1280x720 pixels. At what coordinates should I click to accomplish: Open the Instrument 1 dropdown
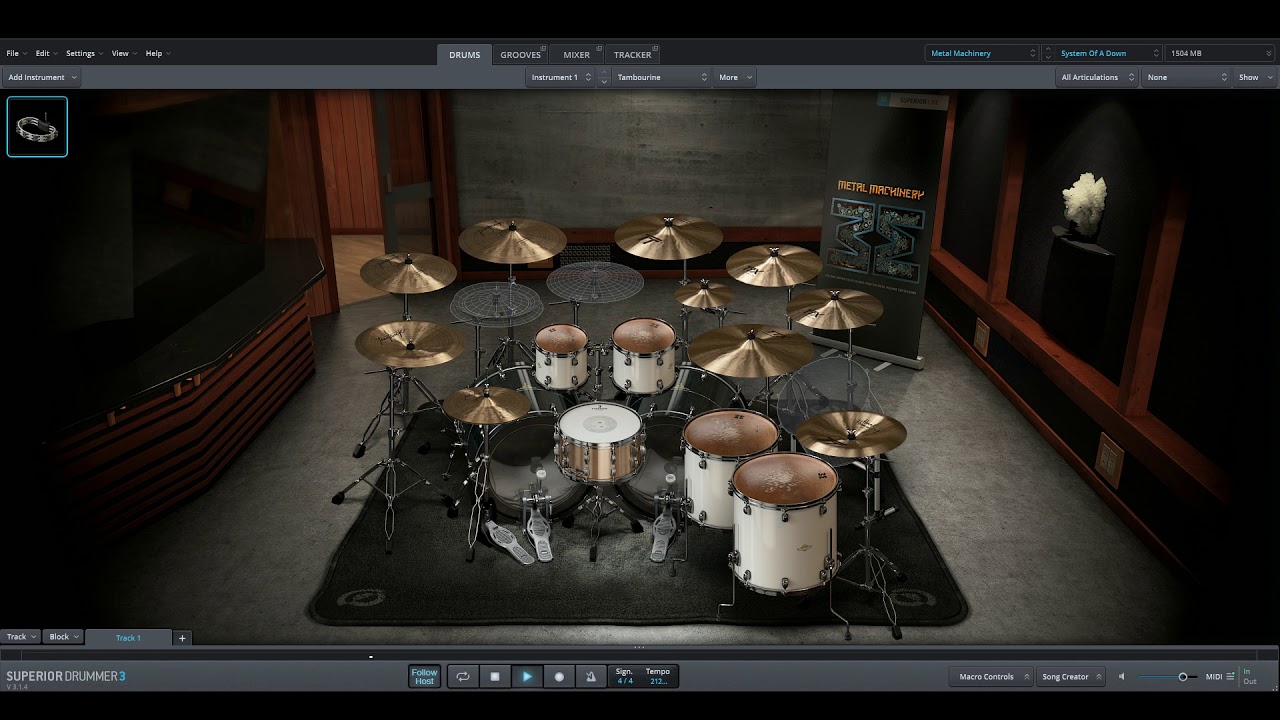[x=560, y=77]
